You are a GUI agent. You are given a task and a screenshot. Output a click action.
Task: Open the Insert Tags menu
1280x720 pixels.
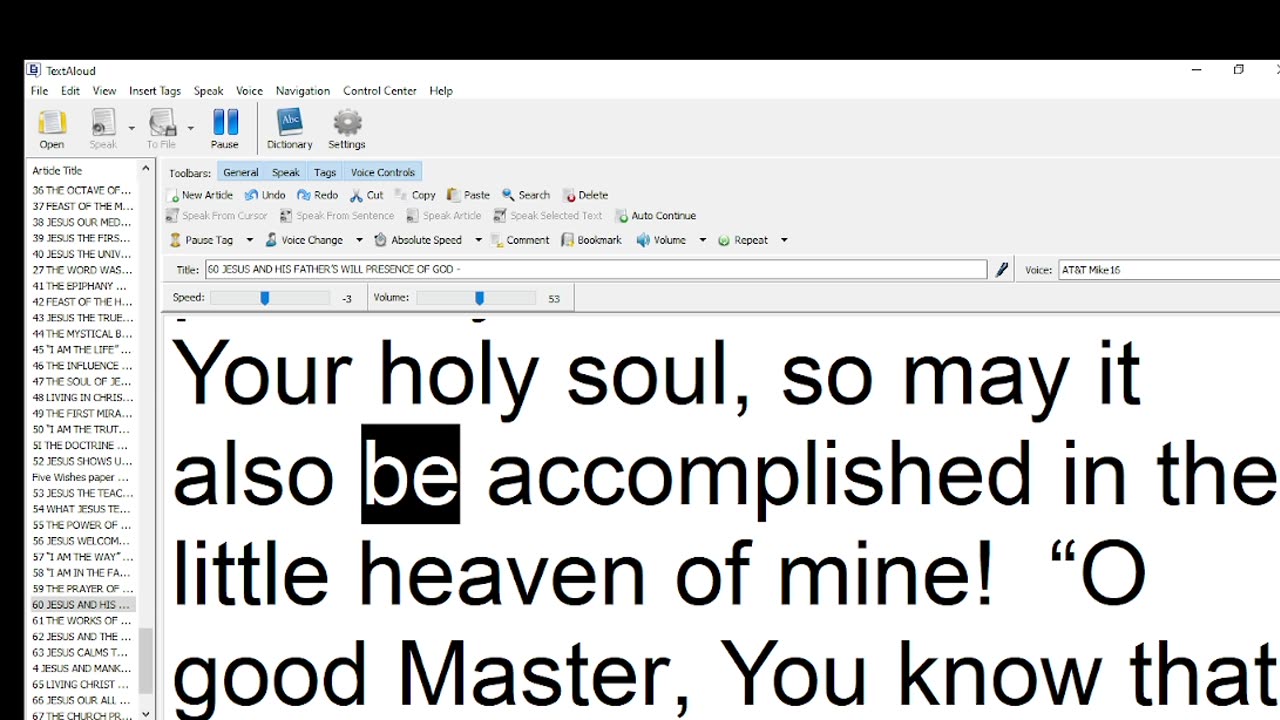pyautogui.click(x=155, y=91)
